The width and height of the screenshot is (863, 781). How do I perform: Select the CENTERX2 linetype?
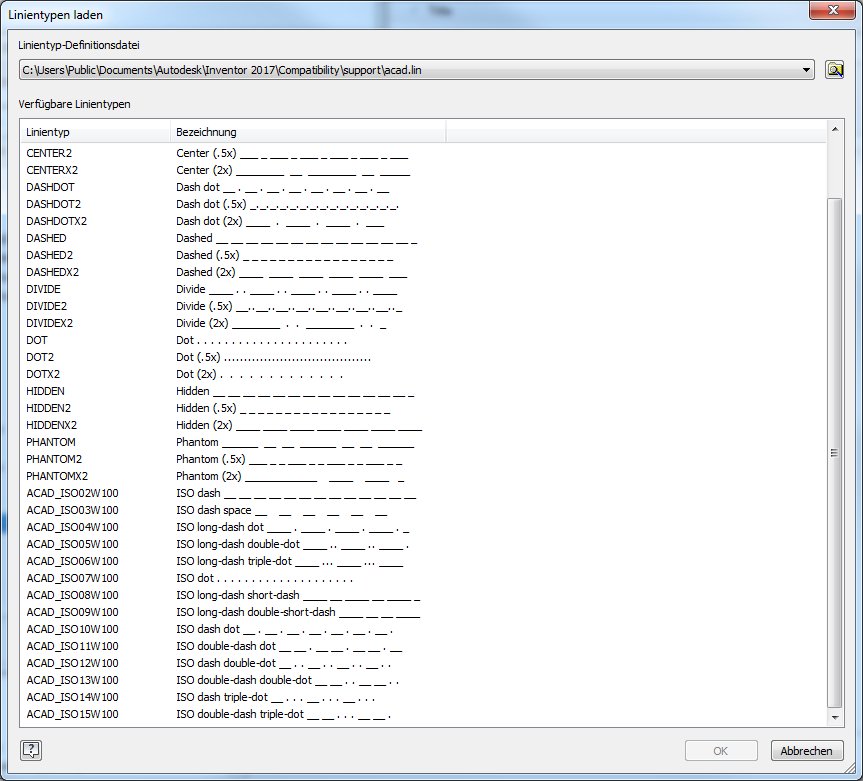click(52, 170)
